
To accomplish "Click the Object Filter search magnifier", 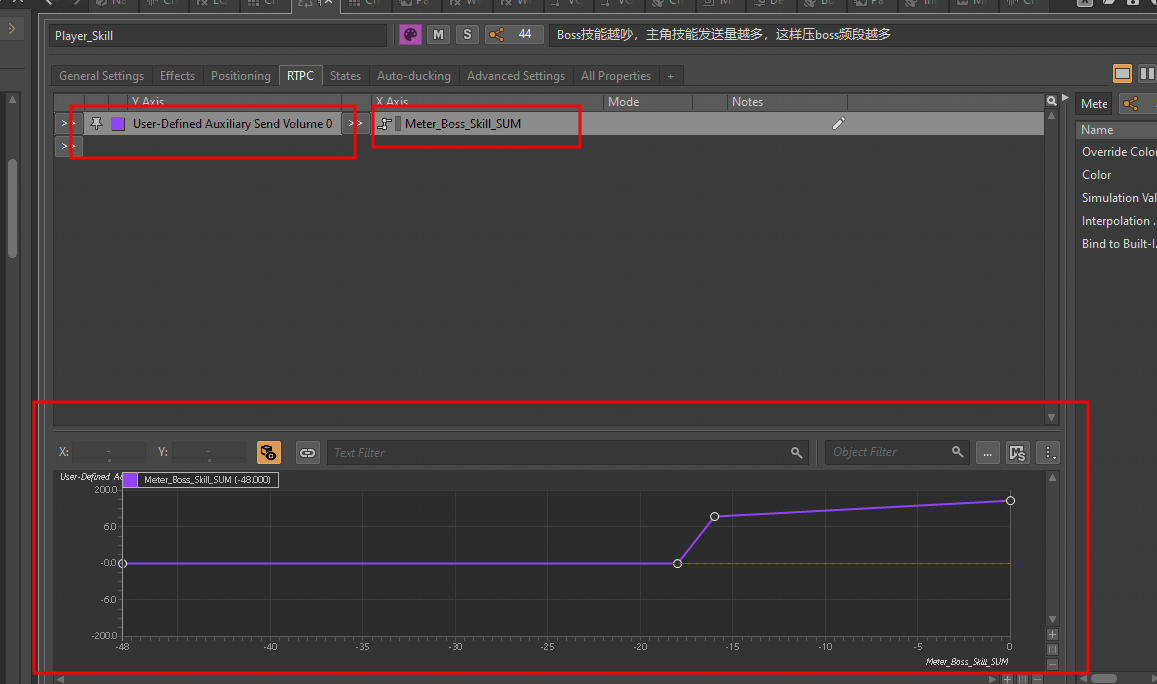I will (x=957, y=452).
